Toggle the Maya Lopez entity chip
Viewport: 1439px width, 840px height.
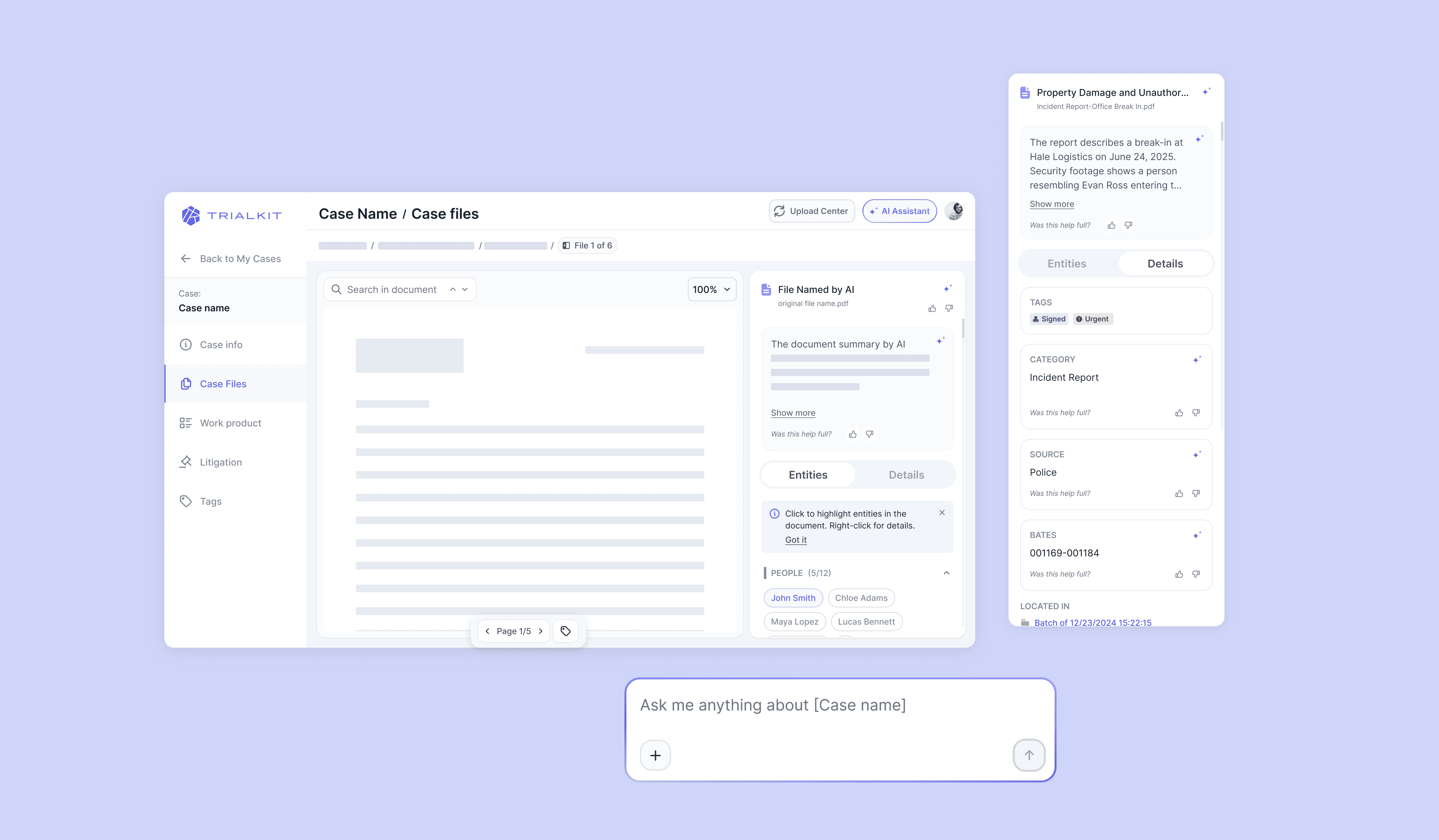(794, 621)
